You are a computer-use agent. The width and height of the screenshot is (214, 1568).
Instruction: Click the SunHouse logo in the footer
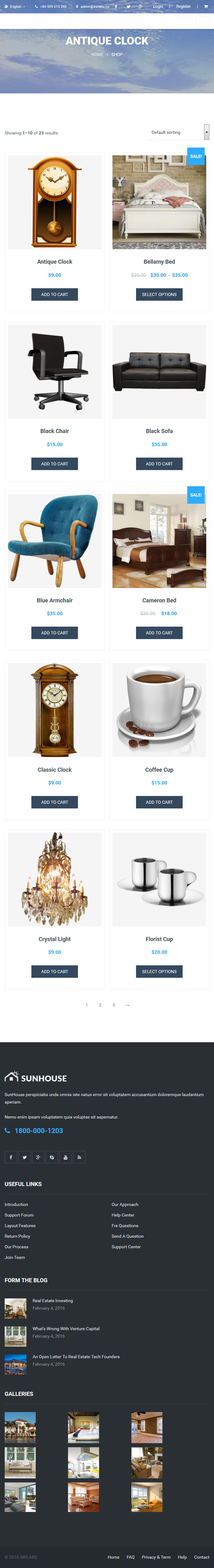[36, 1077]
